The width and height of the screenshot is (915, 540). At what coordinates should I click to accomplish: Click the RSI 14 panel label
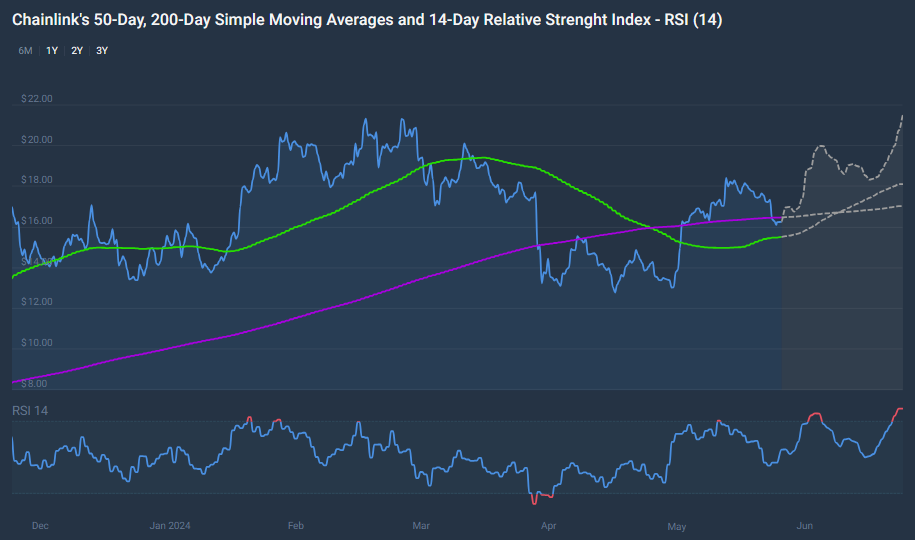pos(30,411)
